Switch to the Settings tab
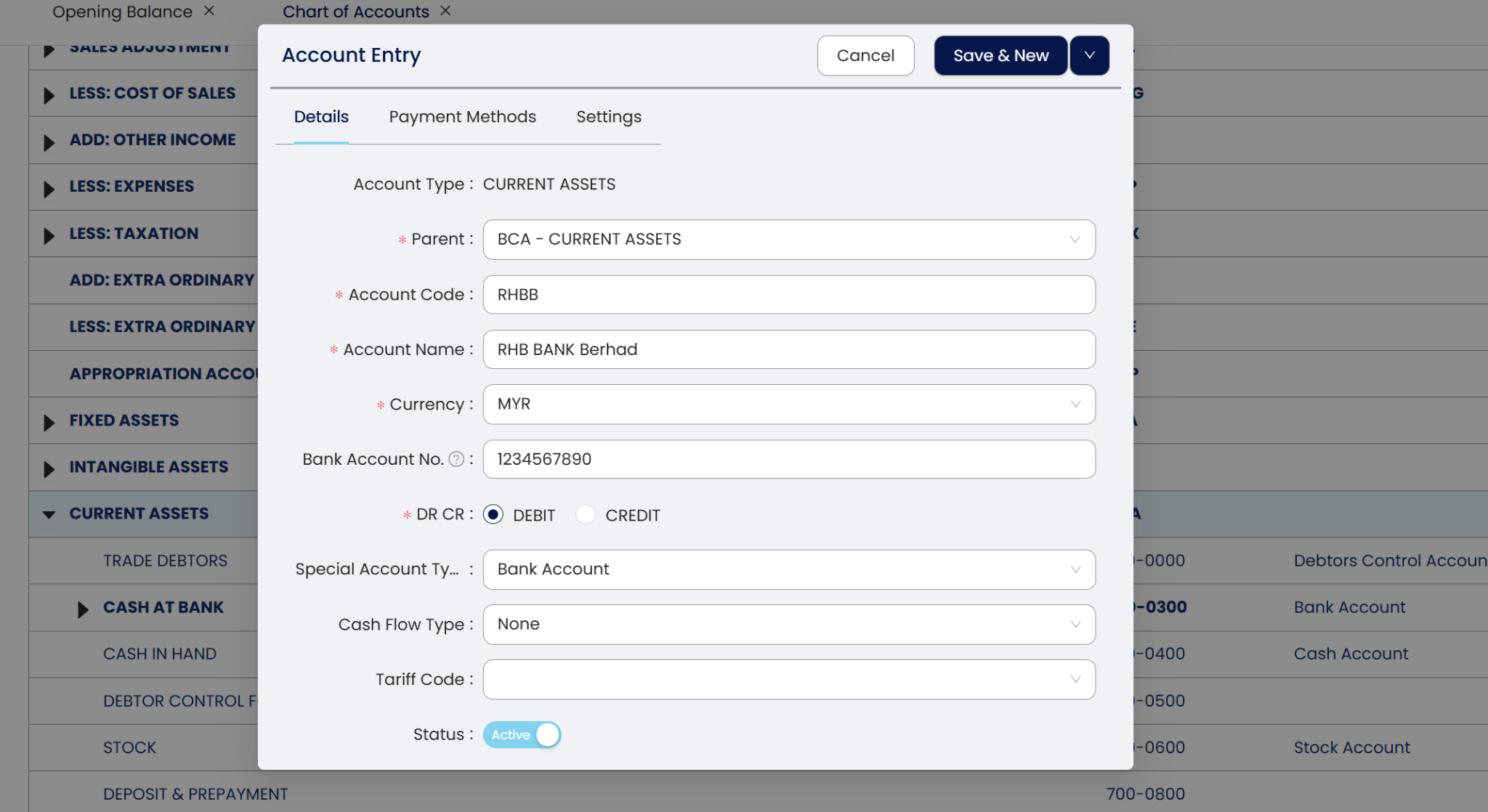 [608, 117]
